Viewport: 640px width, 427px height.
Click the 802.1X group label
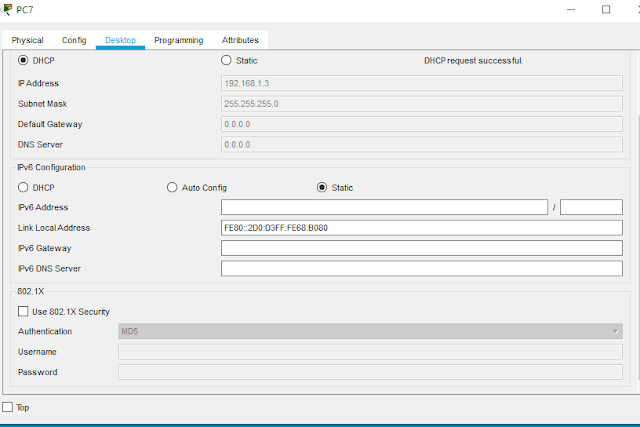pos(31,291)
